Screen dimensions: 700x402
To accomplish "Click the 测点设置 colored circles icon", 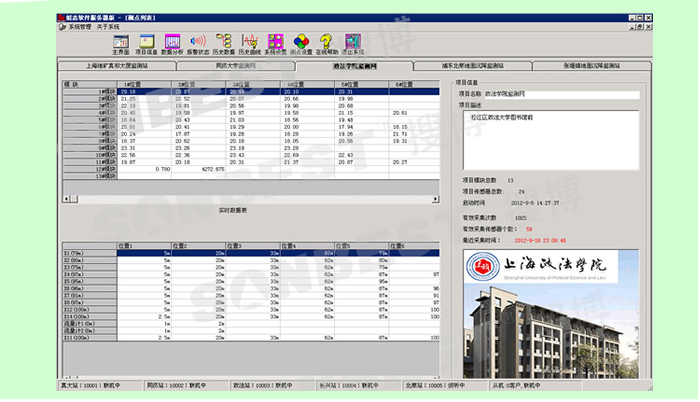I will tap(301, 43).
